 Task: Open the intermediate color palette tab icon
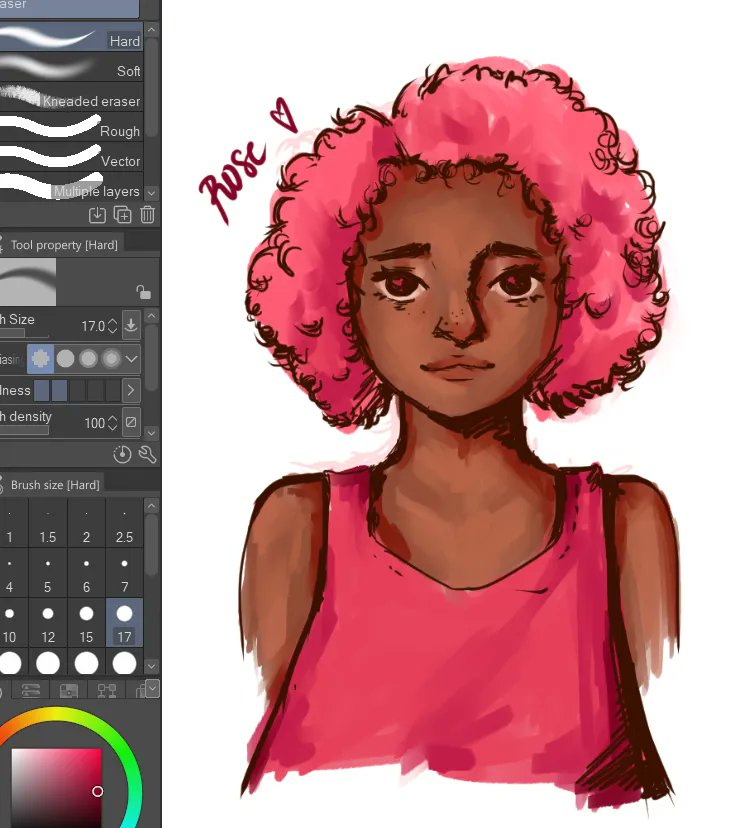[x=107, y=690]
